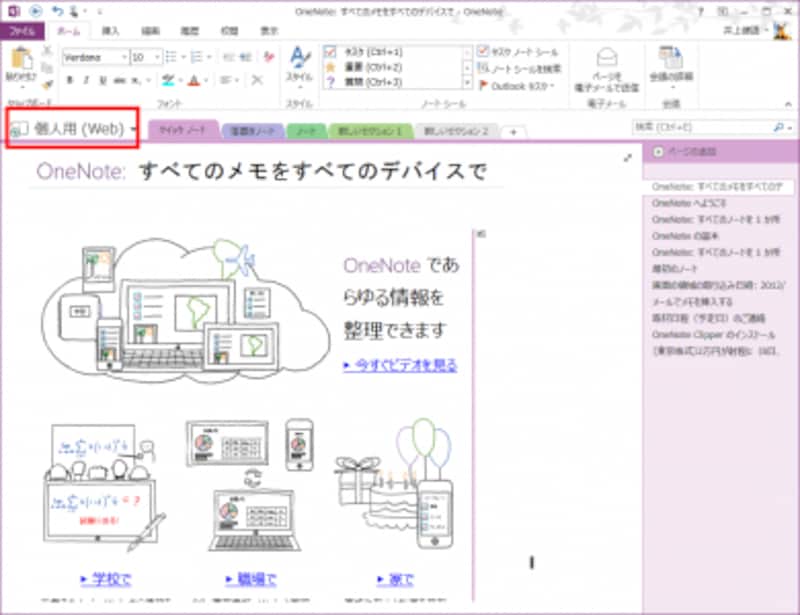This screenshot has height=615, width=800.
Task: Click the Paste clipboard icon
Action: (21, 58)
